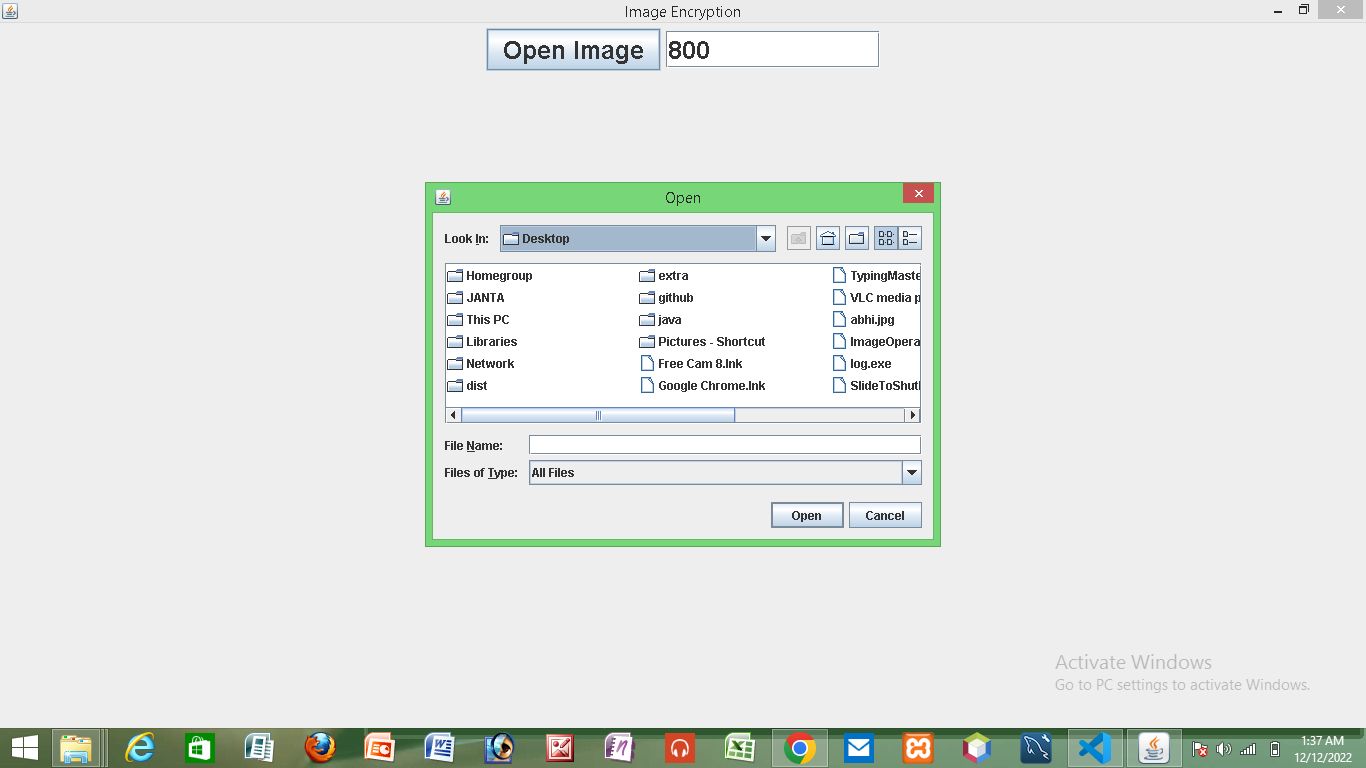The image size is (1366, 768).
Task: Click the File Name input field
Action: click(x=723, y=444)
